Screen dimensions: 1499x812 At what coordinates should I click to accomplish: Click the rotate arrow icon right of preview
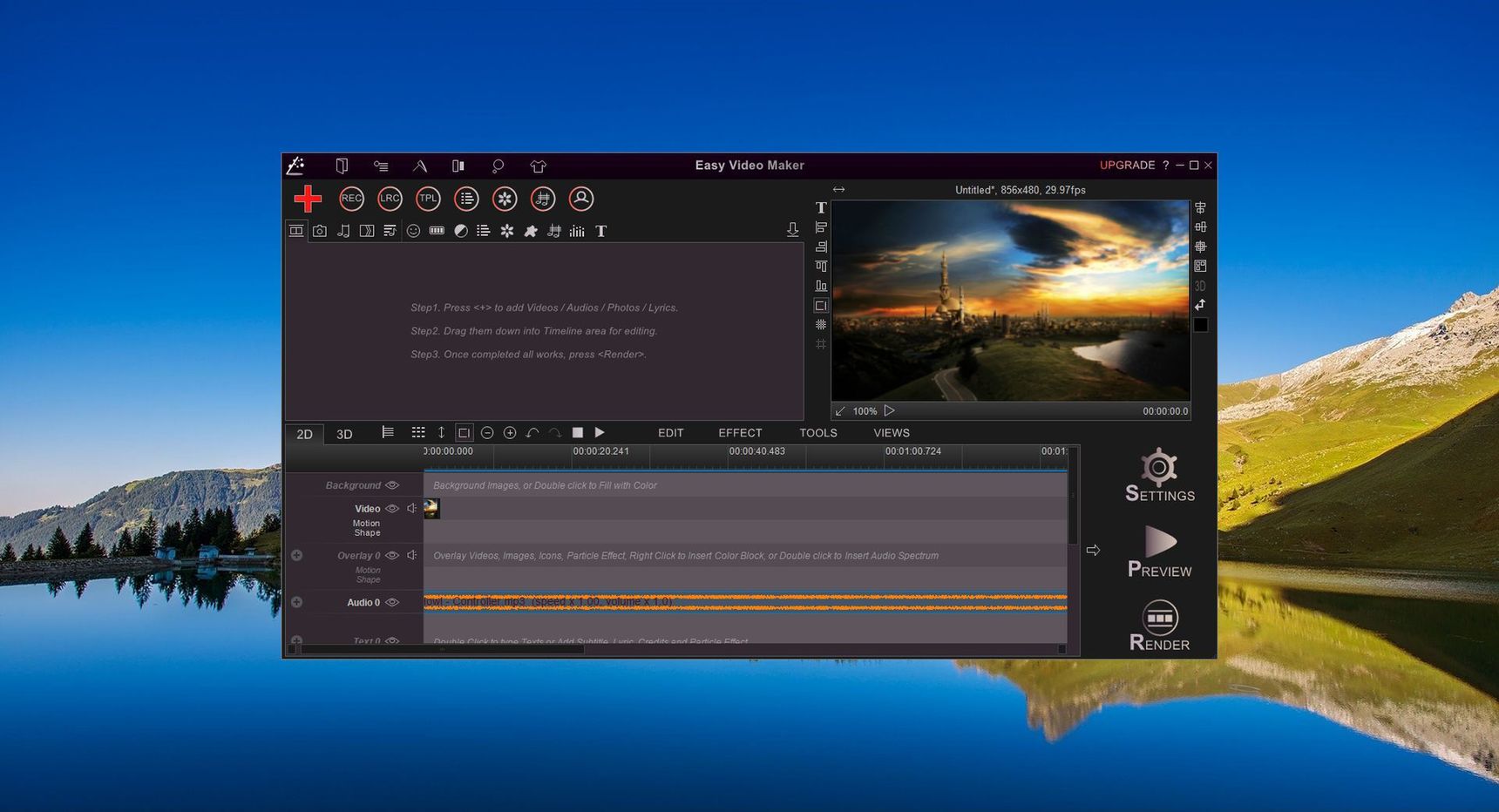pos(1200,305)
